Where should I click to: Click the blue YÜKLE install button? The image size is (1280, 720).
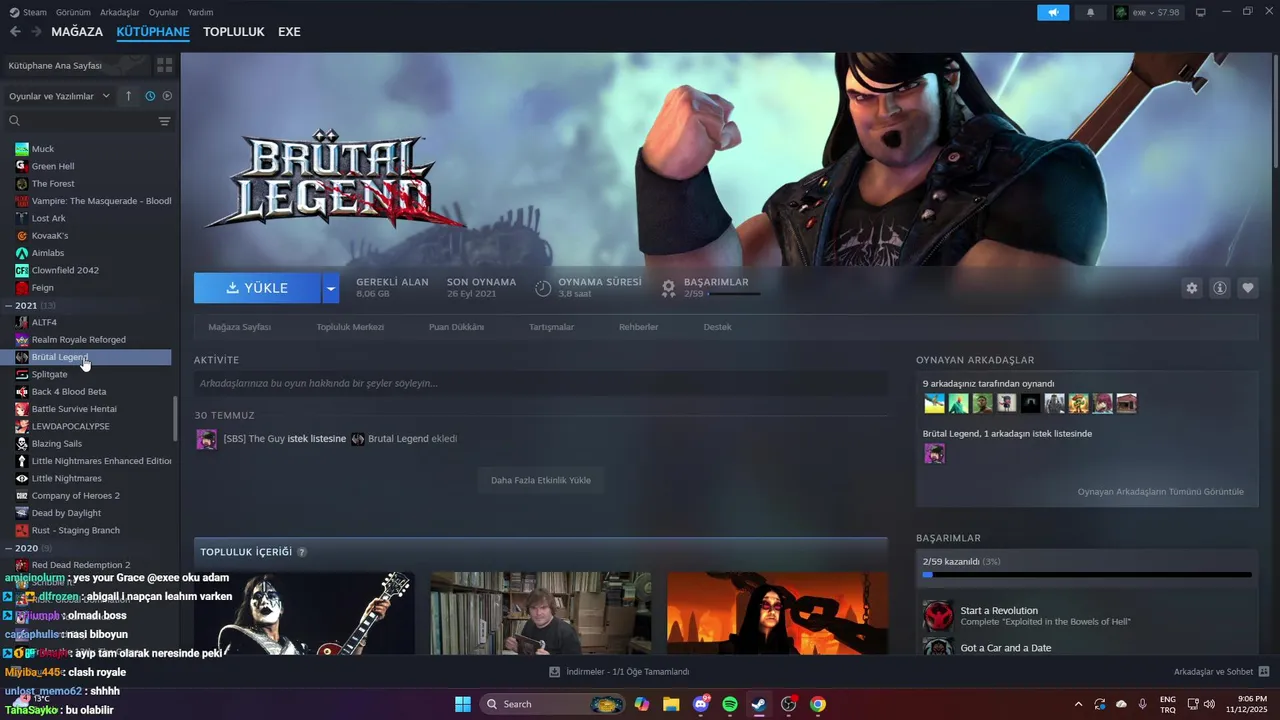tap(257, 288)
